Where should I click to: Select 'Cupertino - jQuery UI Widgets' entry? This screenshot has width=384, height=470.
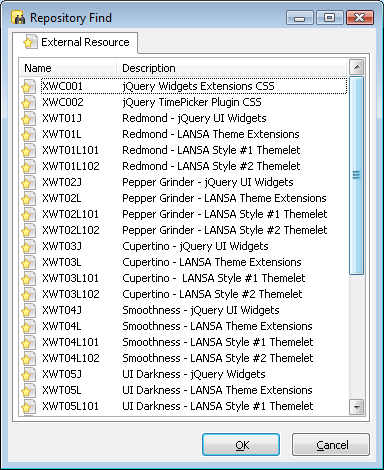coord(195,246)
